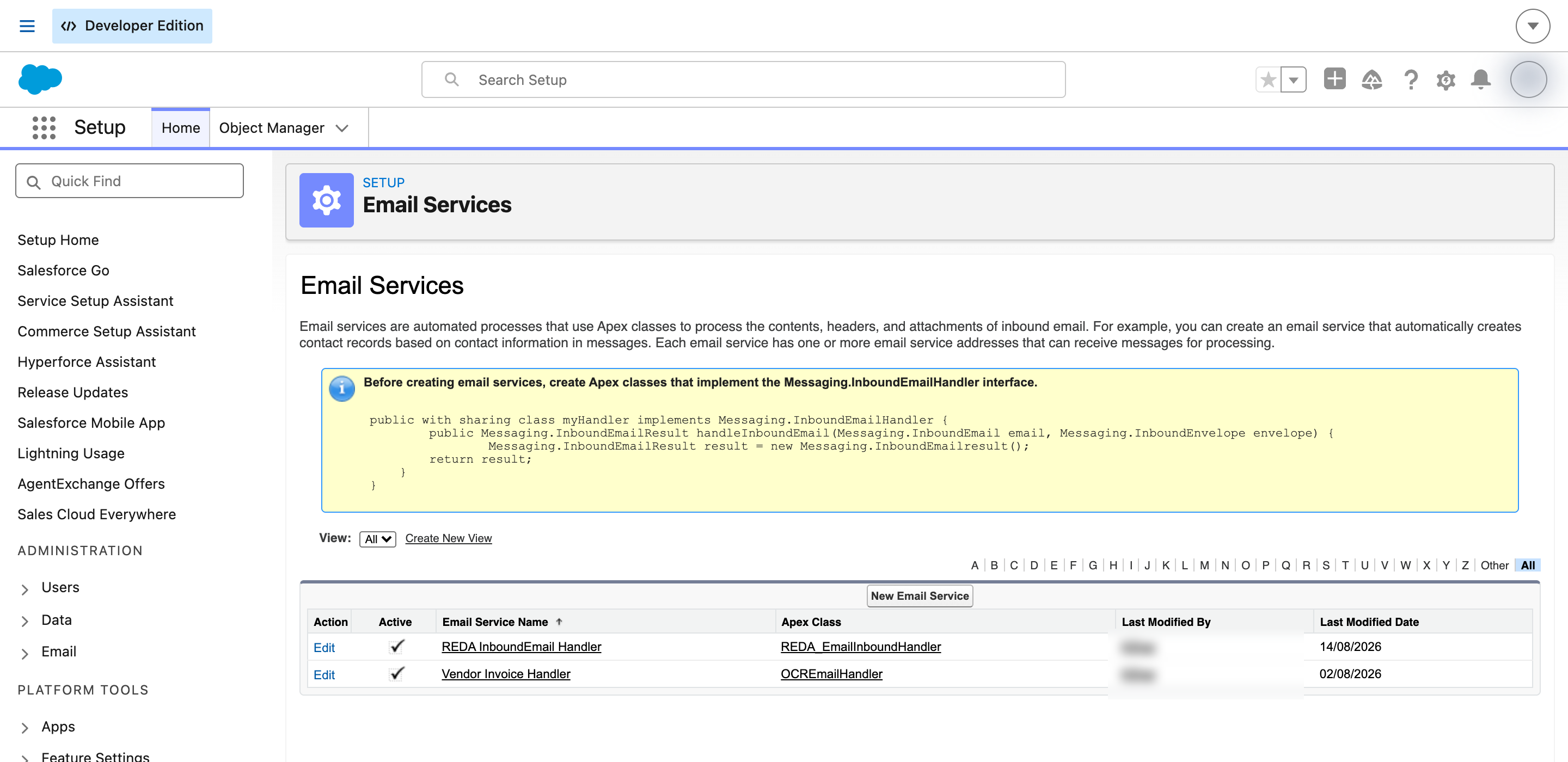Open the setup gear icon
Viewport: 1568px width, 762px height.
coord(1445,79)
